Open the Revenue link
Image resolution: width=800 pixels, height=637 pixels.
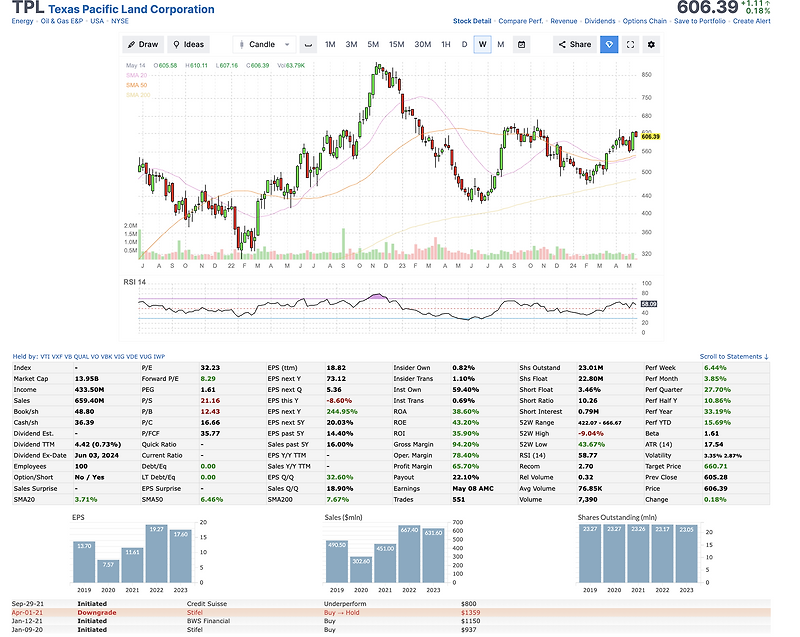564,21
